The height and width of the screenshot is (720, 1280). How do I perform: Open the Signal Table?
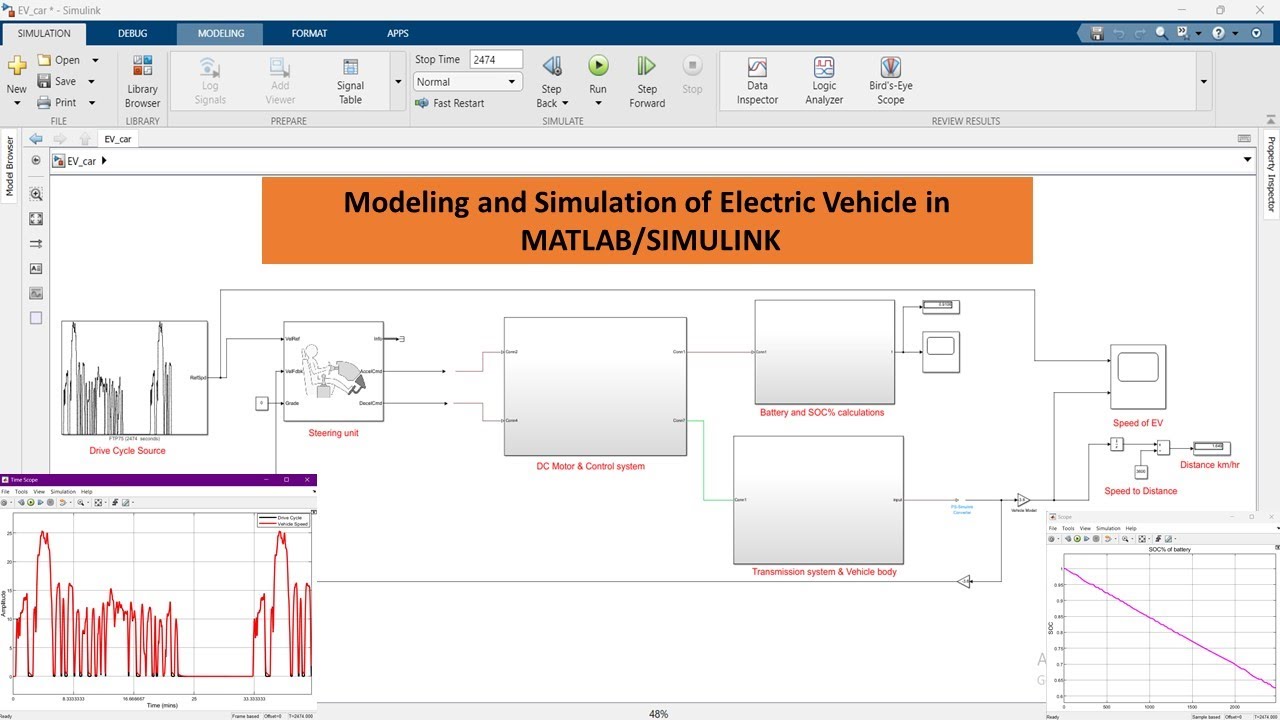click(x=350, y=81)
